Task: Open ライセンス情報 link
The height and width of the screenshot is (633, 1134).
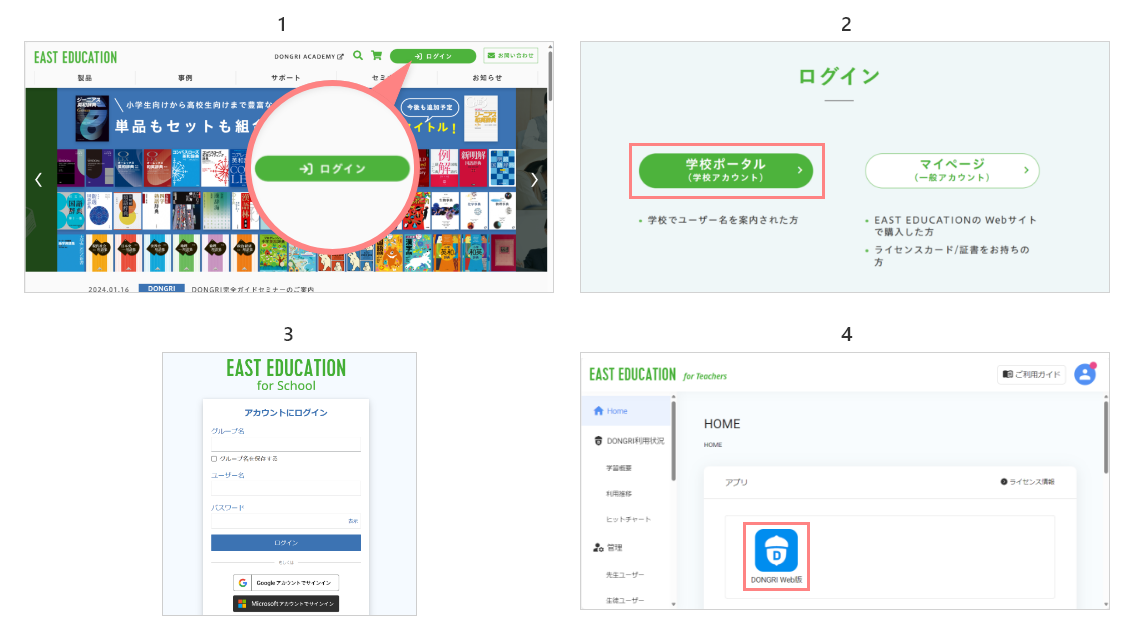Action: (1028, 482)
